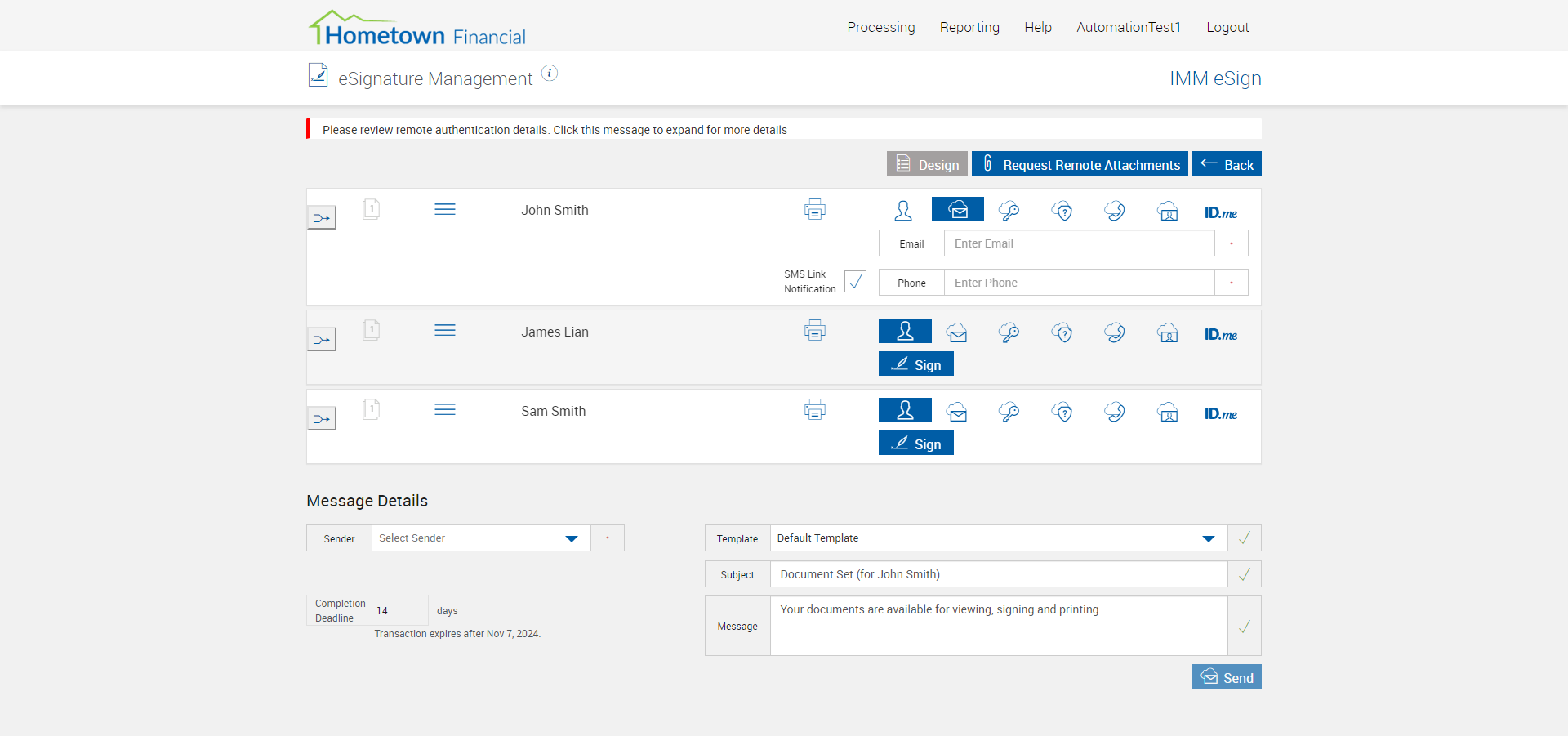
Task: Select key password authentication for Sam Smith
Action: [1009, 413]
